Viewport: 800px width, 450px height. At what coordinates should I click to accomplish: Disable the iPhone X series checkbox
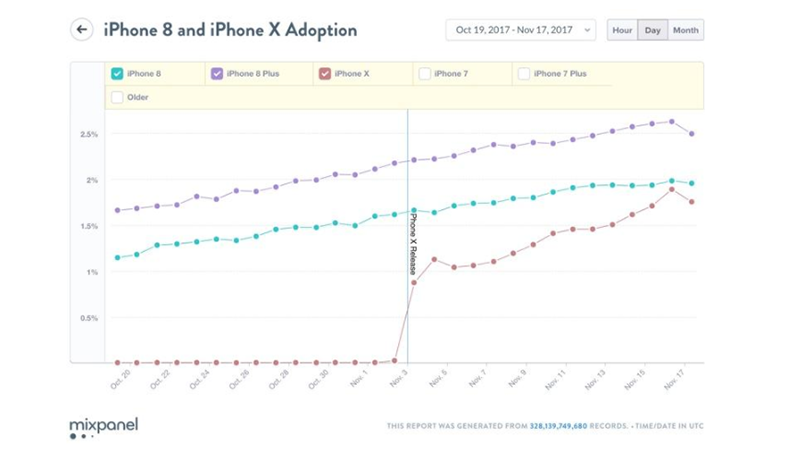324,73
